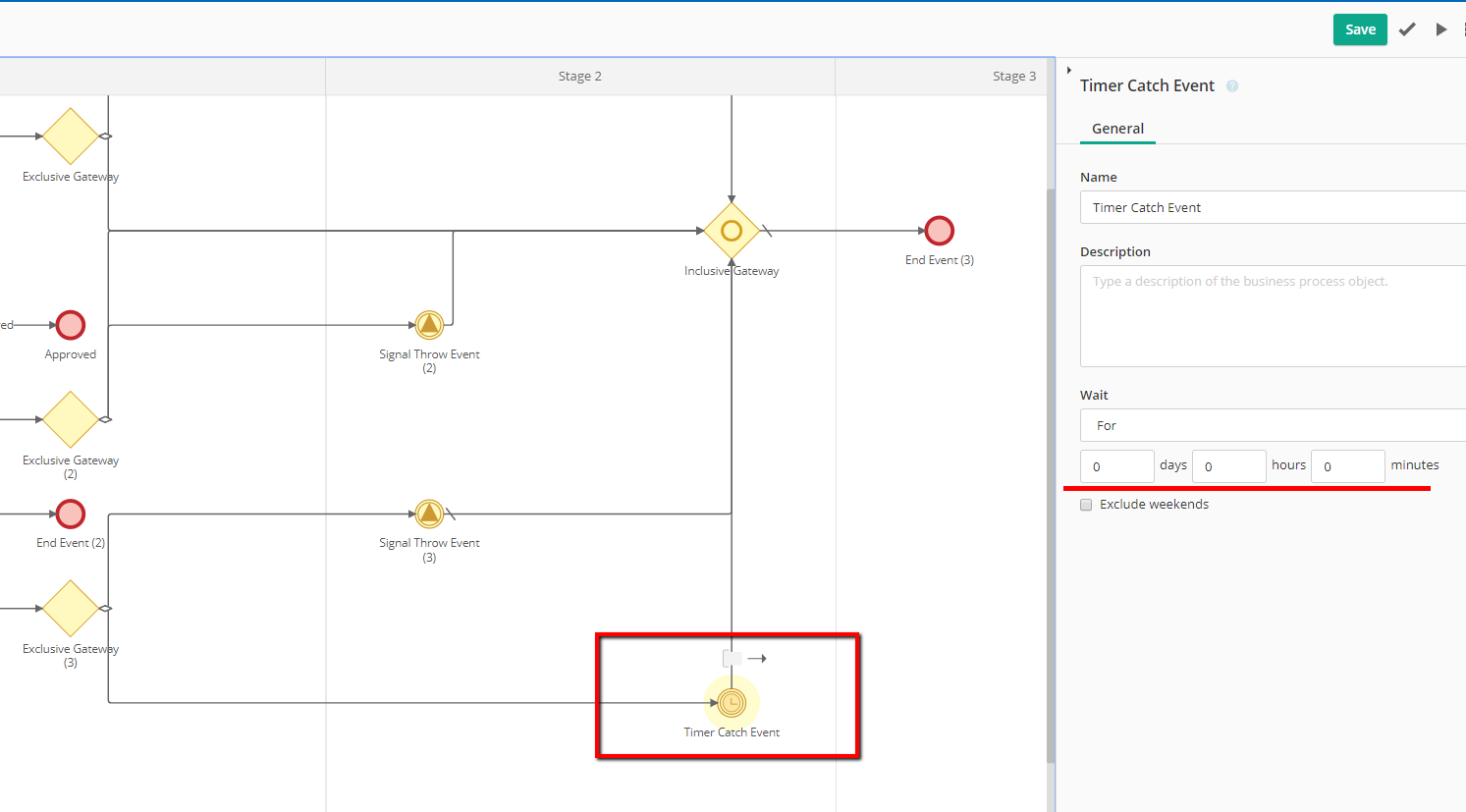This screenshot has width=1466, height=812.
Task: Collapse the properties panel with the arrow
Action: (1068, 71)
